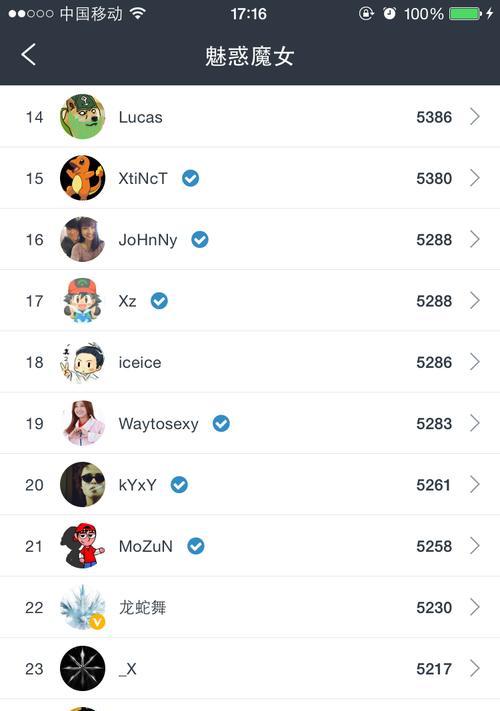Open Lucas's doge avatar

83,117
